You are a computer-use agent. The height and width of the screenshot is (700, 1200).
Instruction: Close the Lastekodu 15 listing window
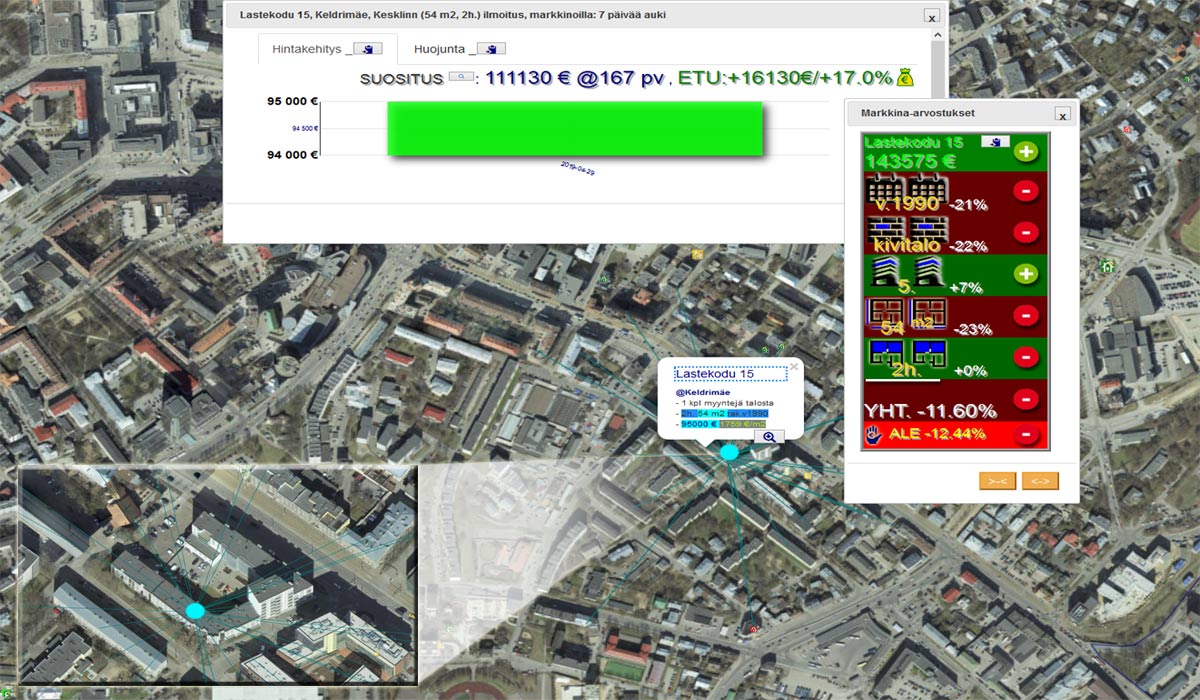(931, 17)
